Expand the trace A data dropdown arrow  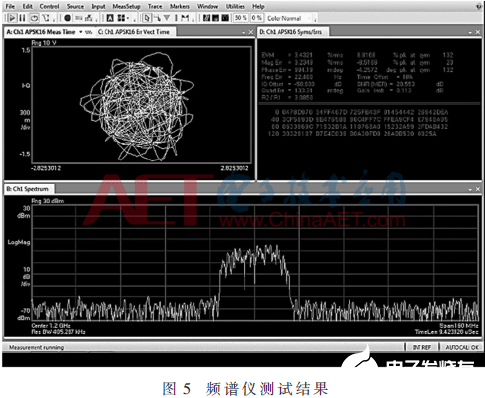click(80, 32)
